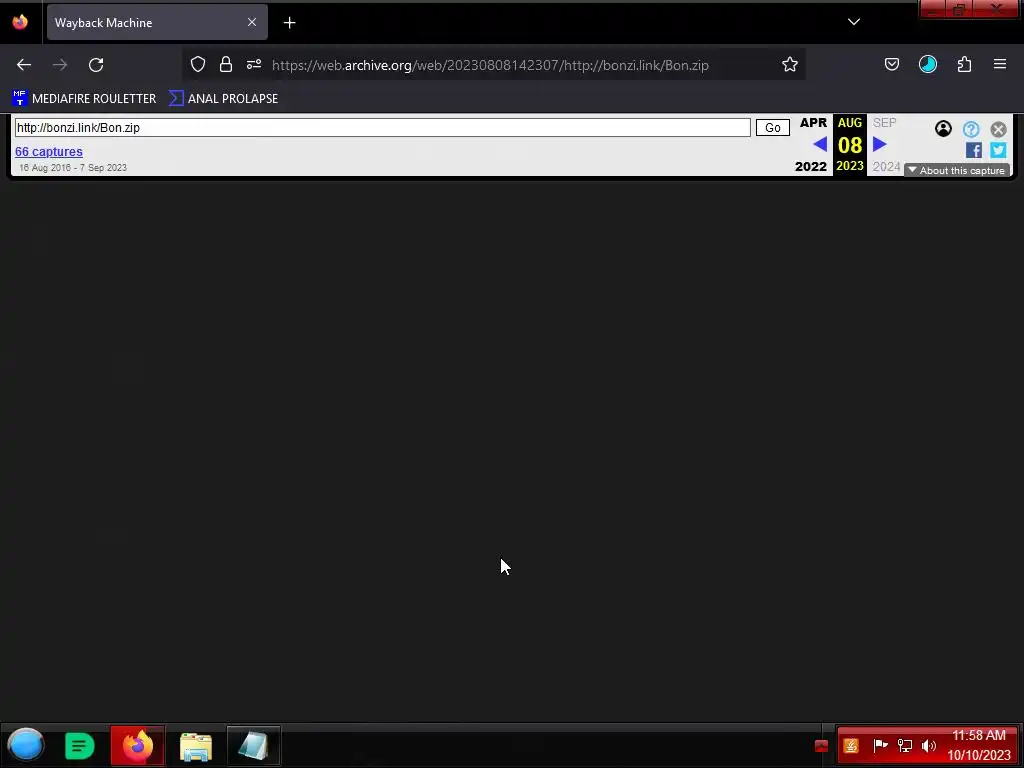Image resolution: width=1024 pixels, height=768 pixels.
Task: Open the green chat app on taskbar
Action: coord(80,746)
